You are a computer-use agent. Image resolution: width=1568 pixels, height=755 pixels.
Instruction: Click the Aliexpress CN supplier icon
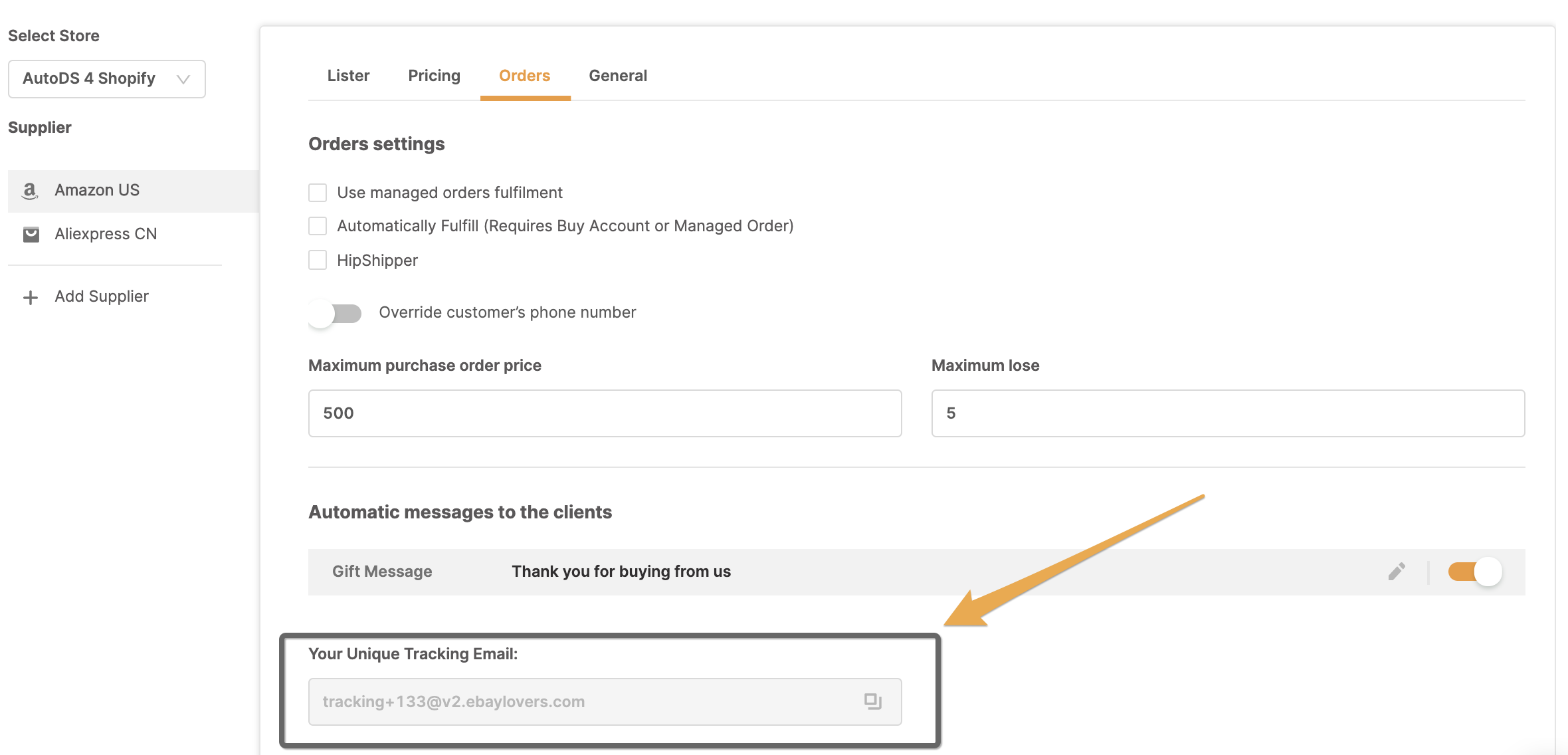pyautogui.click(x=31, y=234)
